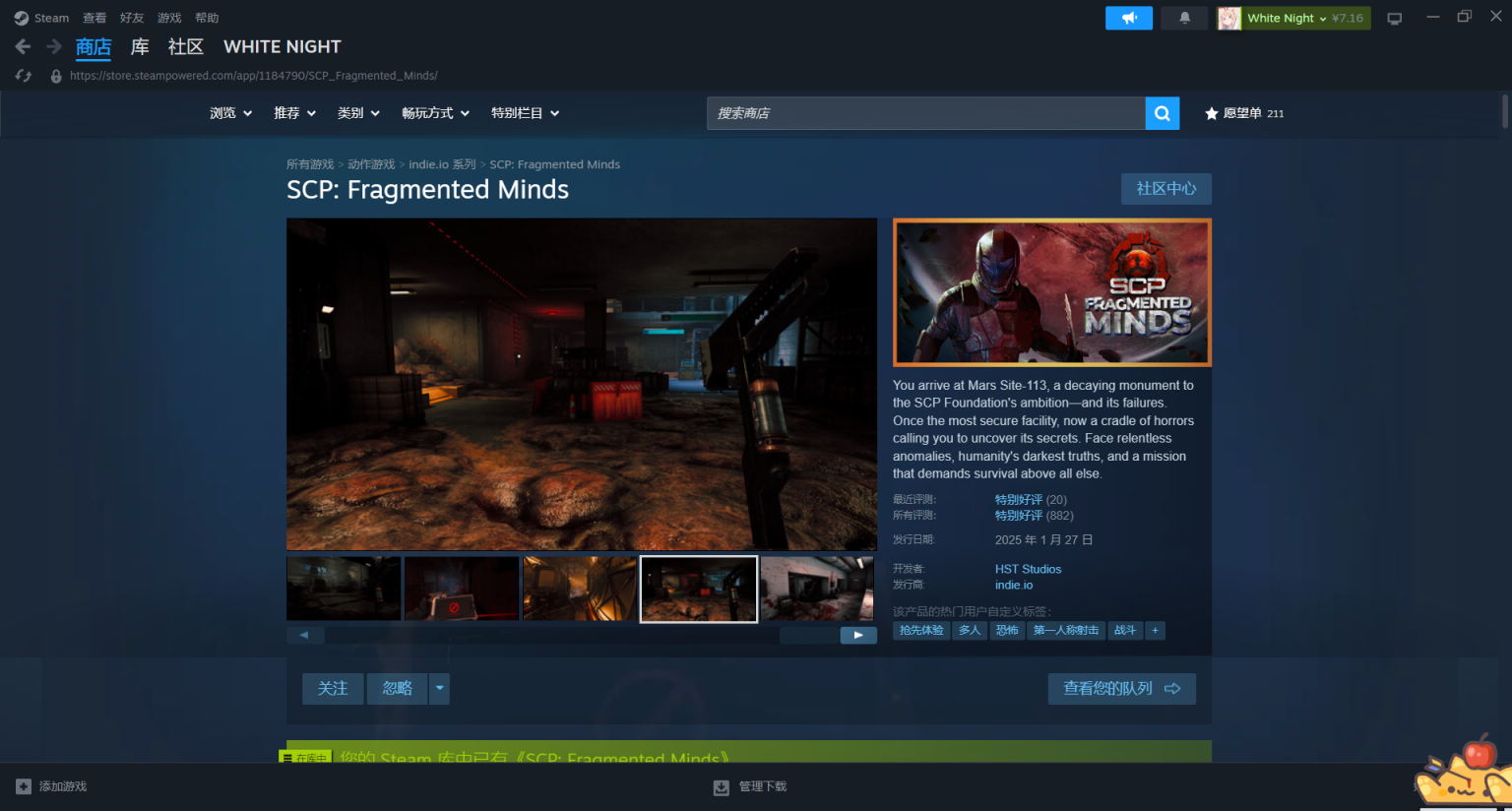The image size is (1512, 811).
Task: Expand the 浏览 browse dropdown
Action: click(x=230, y=113)
